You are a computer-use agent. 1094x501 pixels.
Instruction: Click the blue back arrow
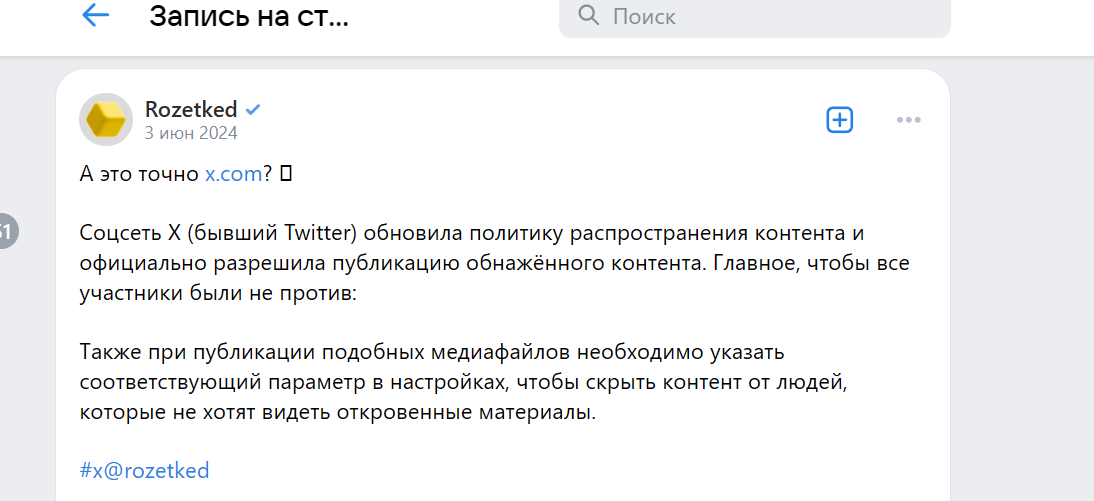(95, 16)
